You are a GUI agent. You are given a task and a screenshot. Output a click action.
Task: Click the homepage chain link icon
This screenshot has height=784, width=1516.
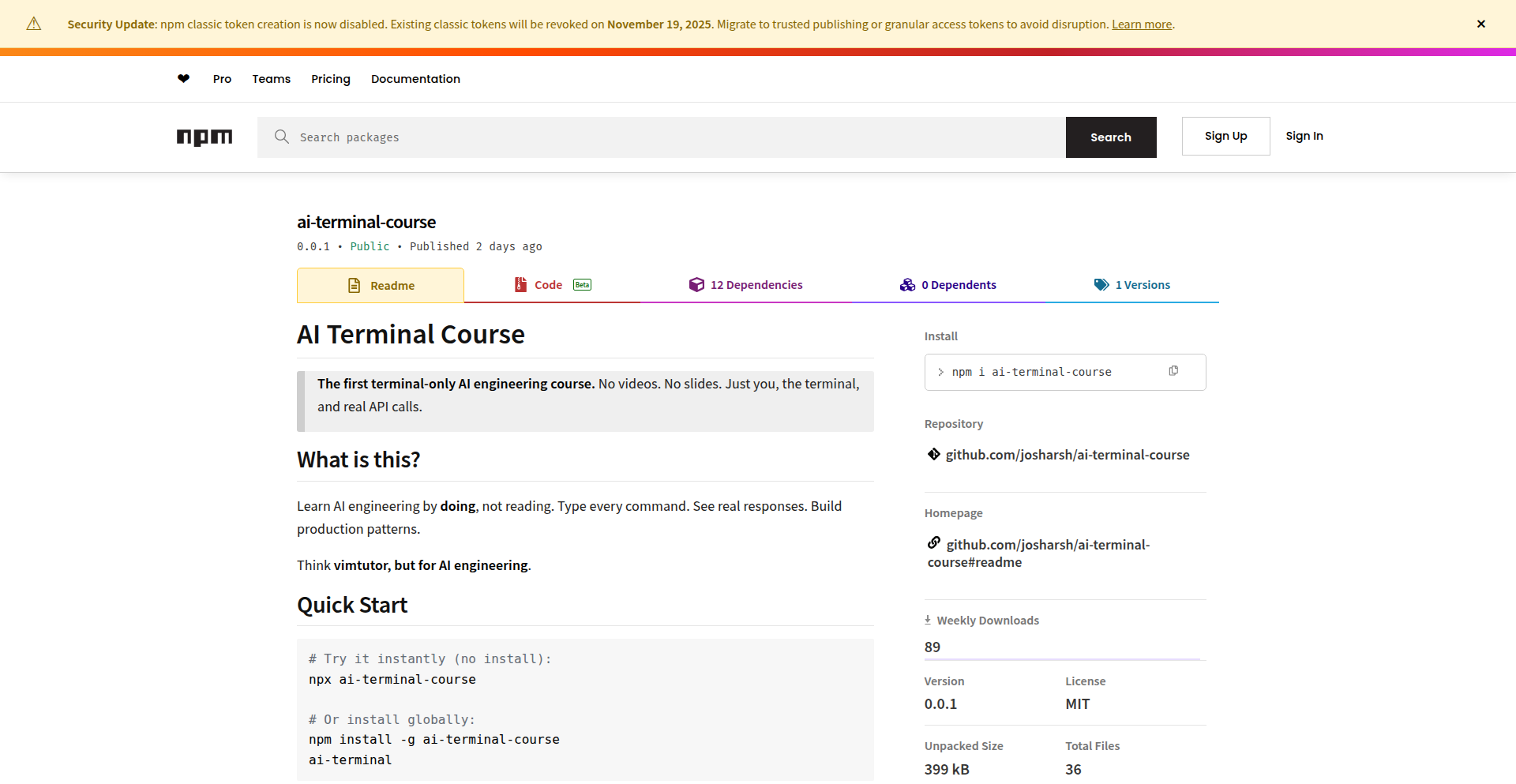tap(934, 543)
